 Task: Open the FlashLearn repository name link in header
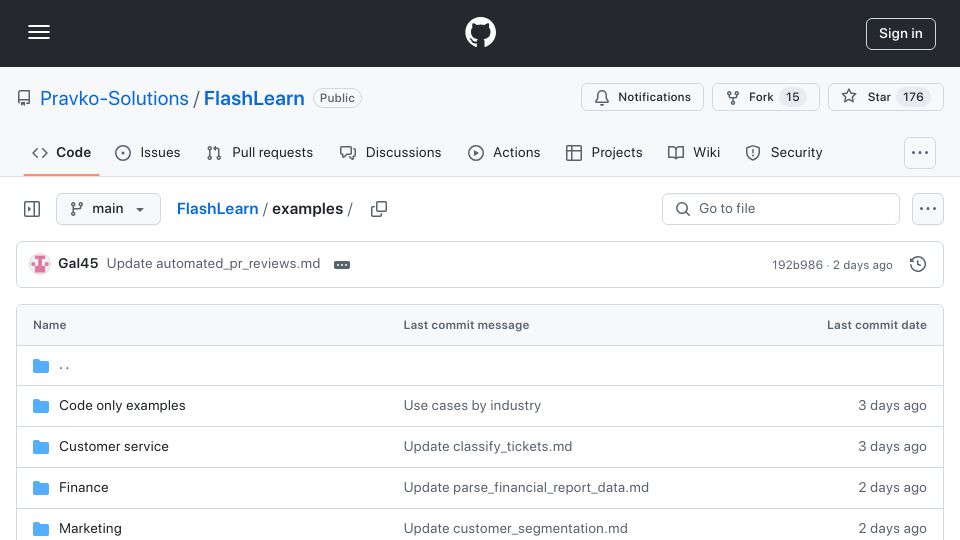click(x=253, y=98)
